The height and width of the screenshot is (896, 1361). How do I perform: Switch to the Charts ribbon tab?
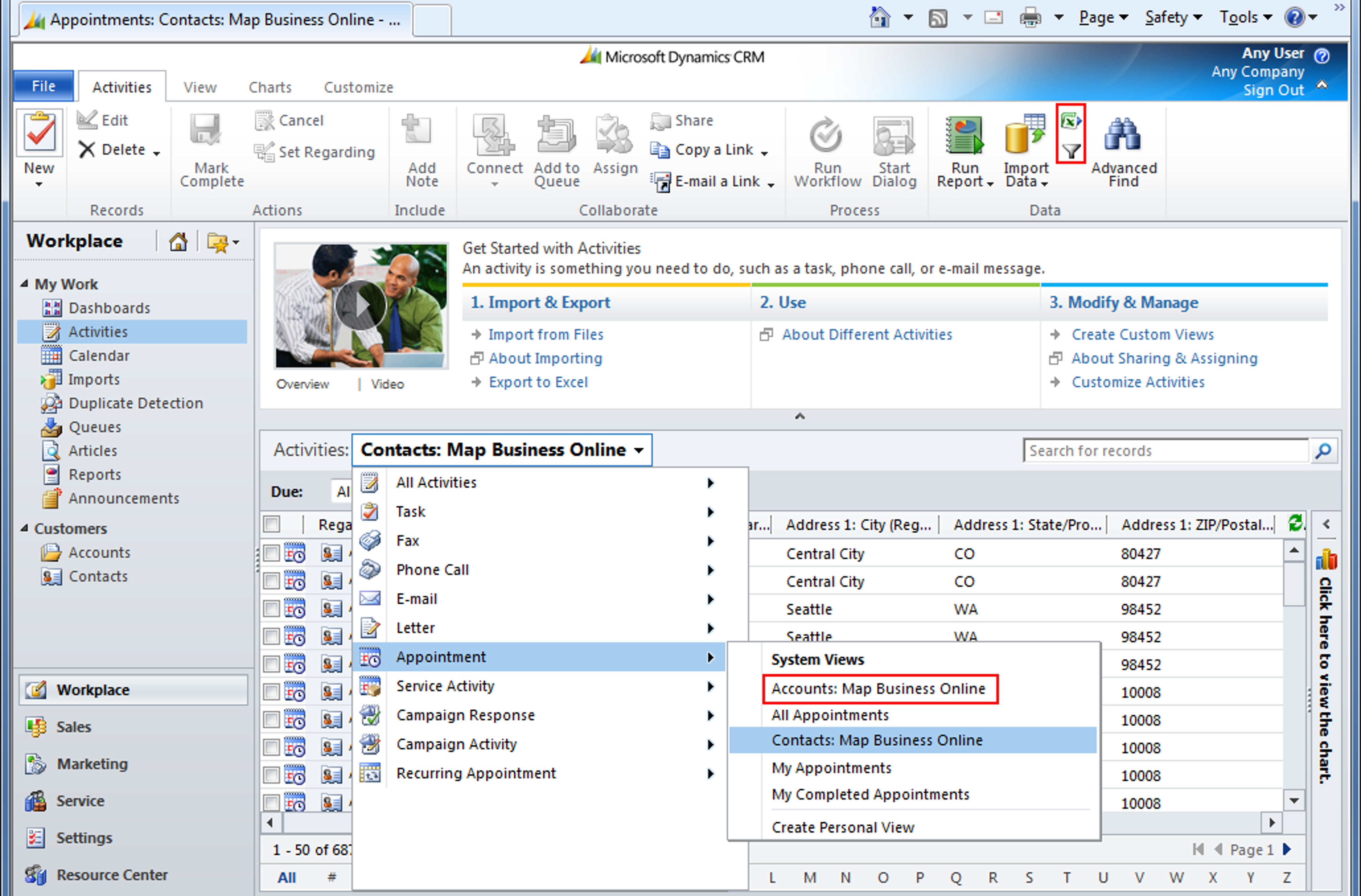click(x=270, y=88)
